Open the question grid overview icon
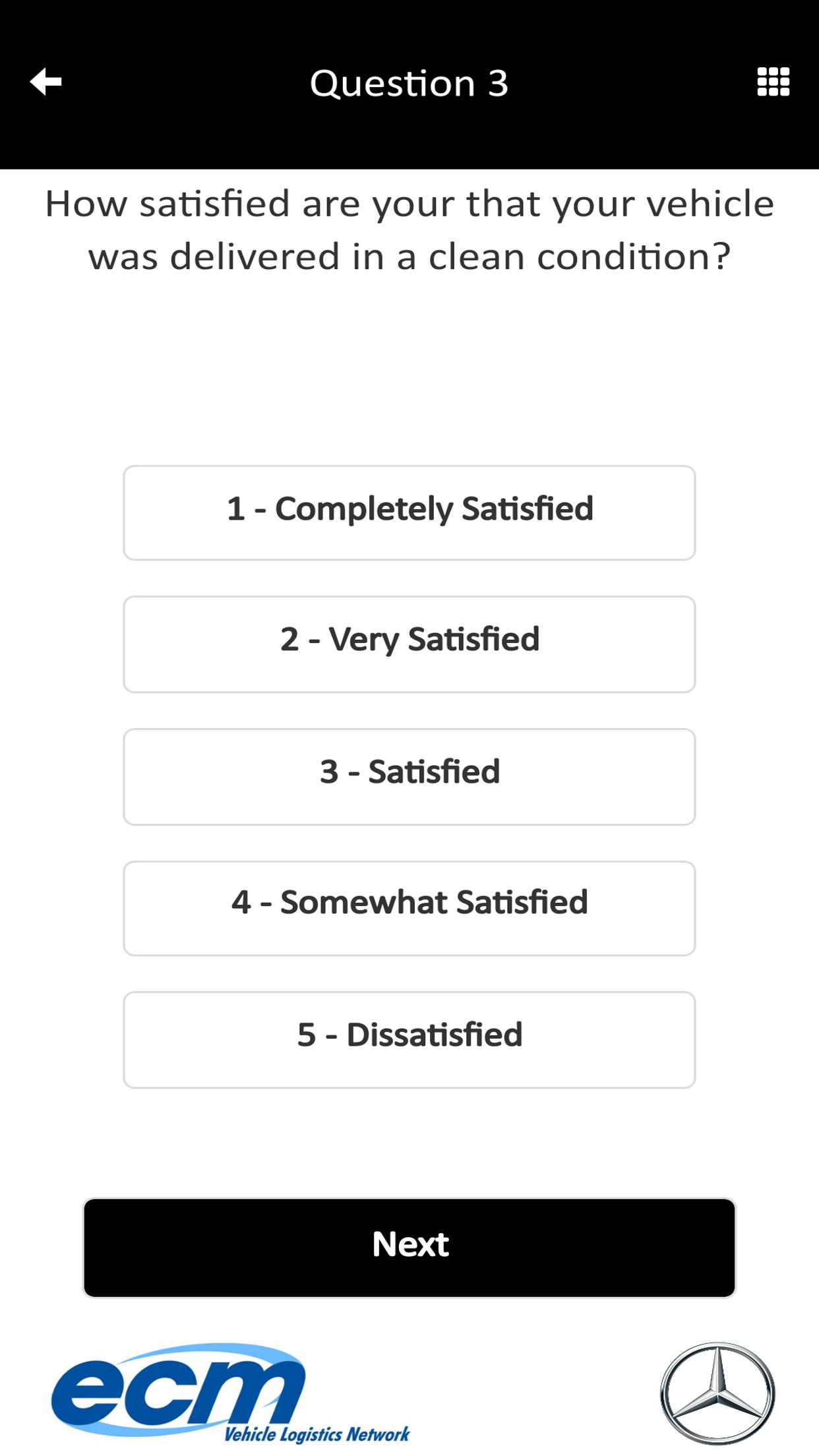This screenshot has width=819, height=1456. [x=773, y=82]
